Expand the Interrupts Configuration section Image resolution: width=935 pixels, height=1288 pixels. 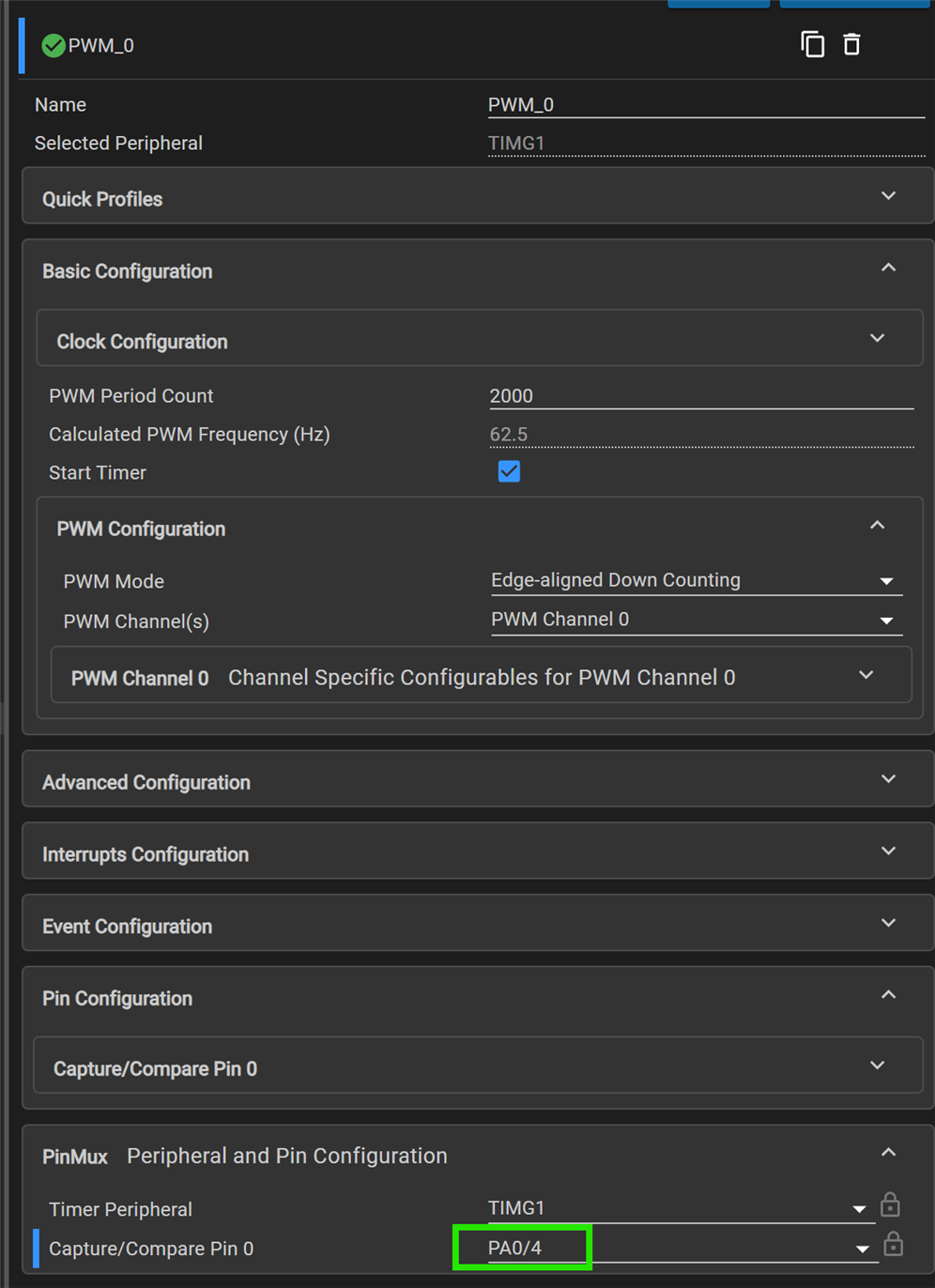click(x=888, y=851)
